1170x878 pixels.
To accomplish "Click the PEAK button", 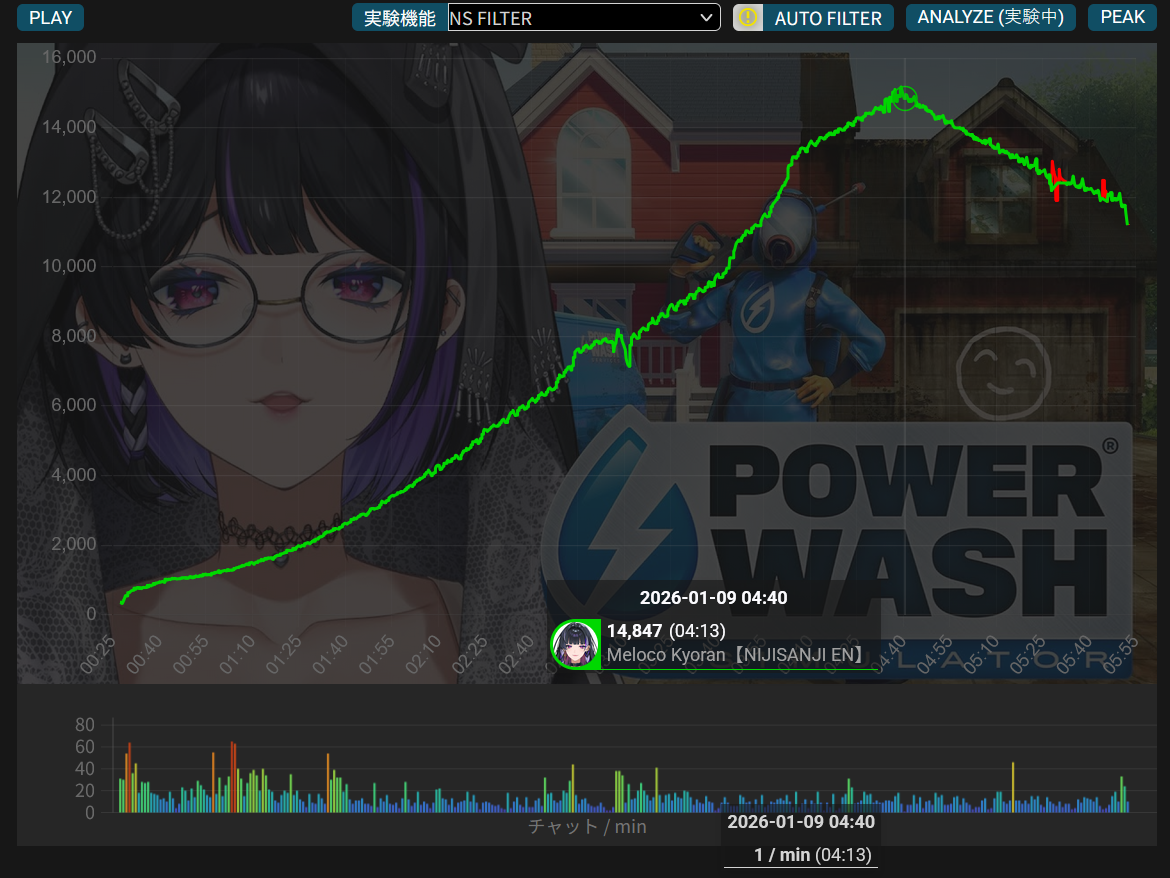I will point(1121,17).
